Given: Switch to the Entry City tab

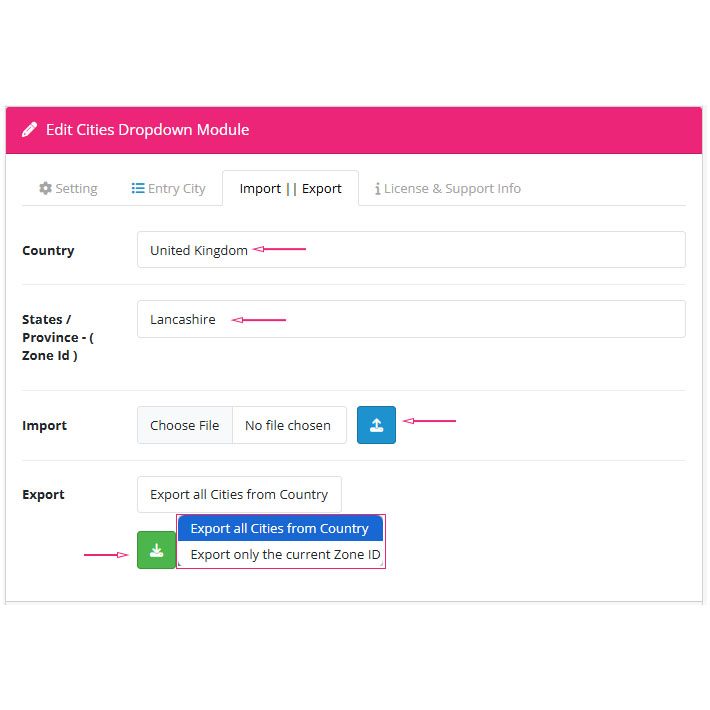Looking at the screenshot, I should click(168, 188).
